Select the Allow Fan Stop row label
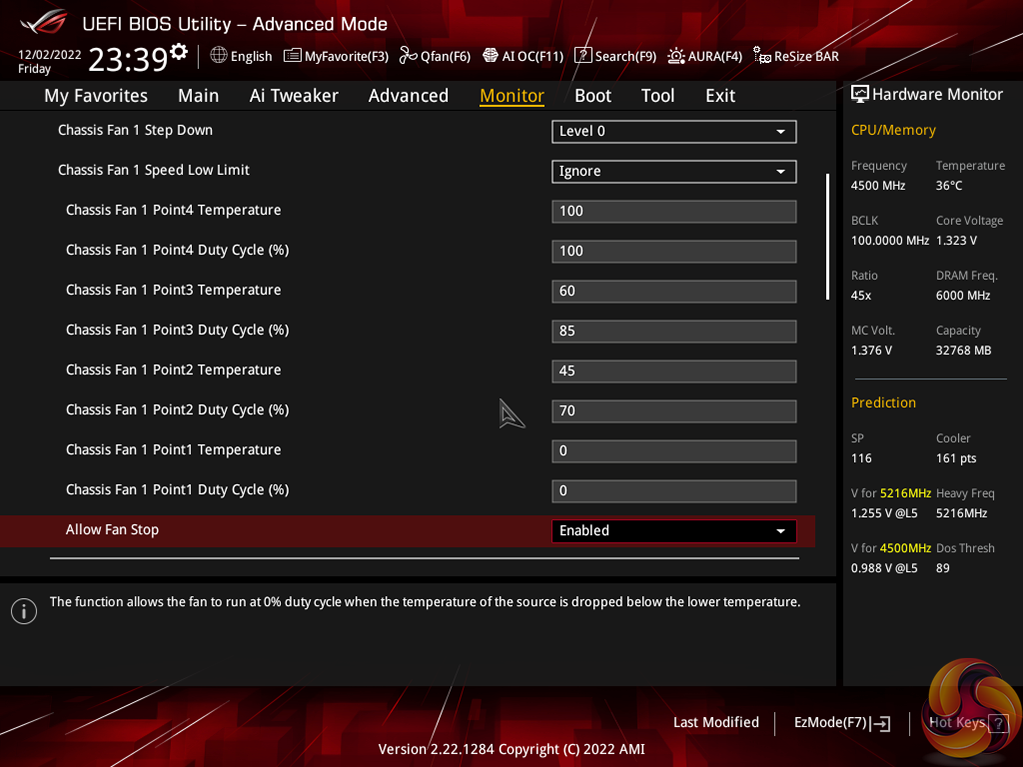1023x767 pixels. (x=112, y=530)
